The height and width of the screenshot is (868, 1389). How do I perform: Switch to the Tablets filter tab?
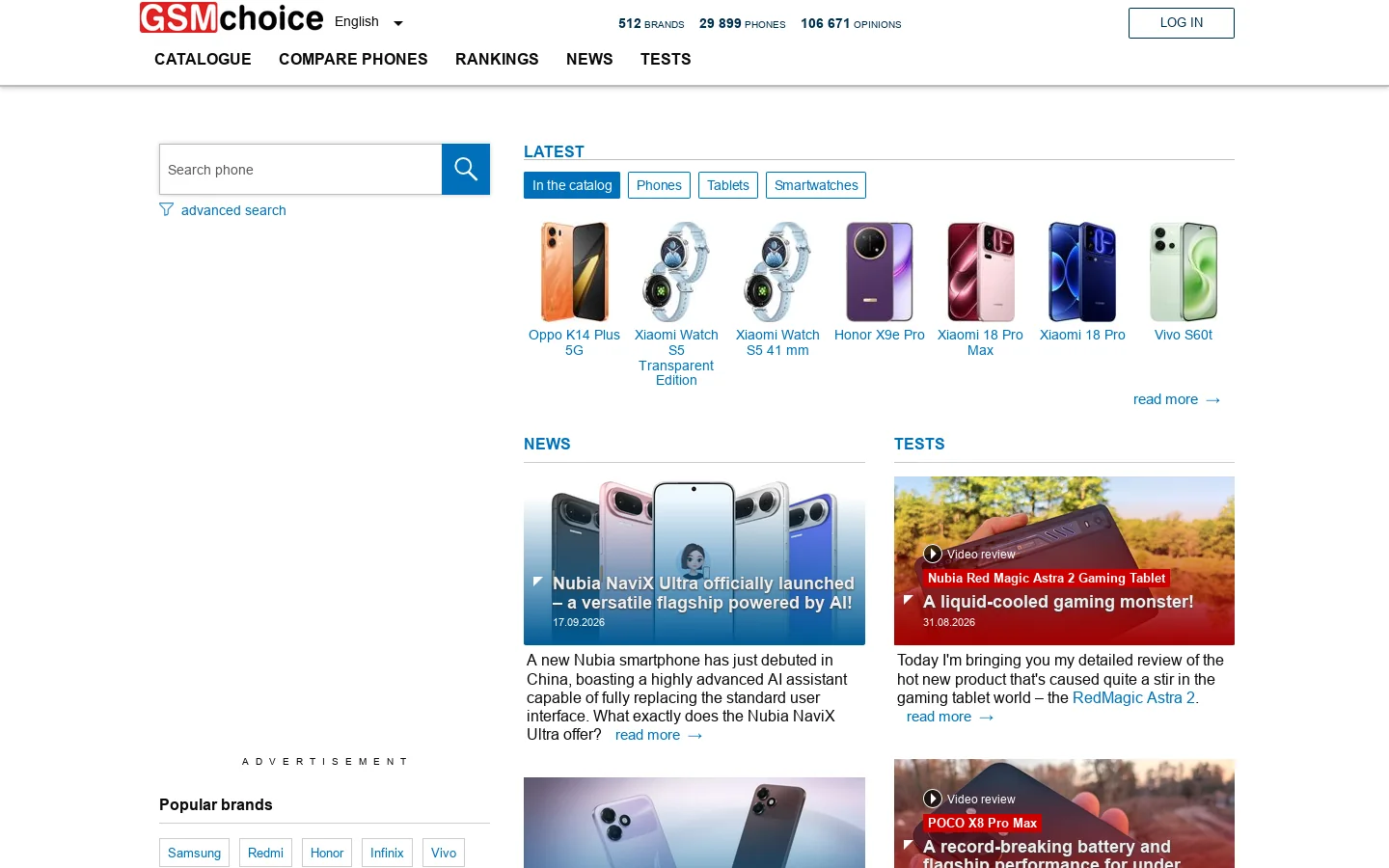[728, 185]
